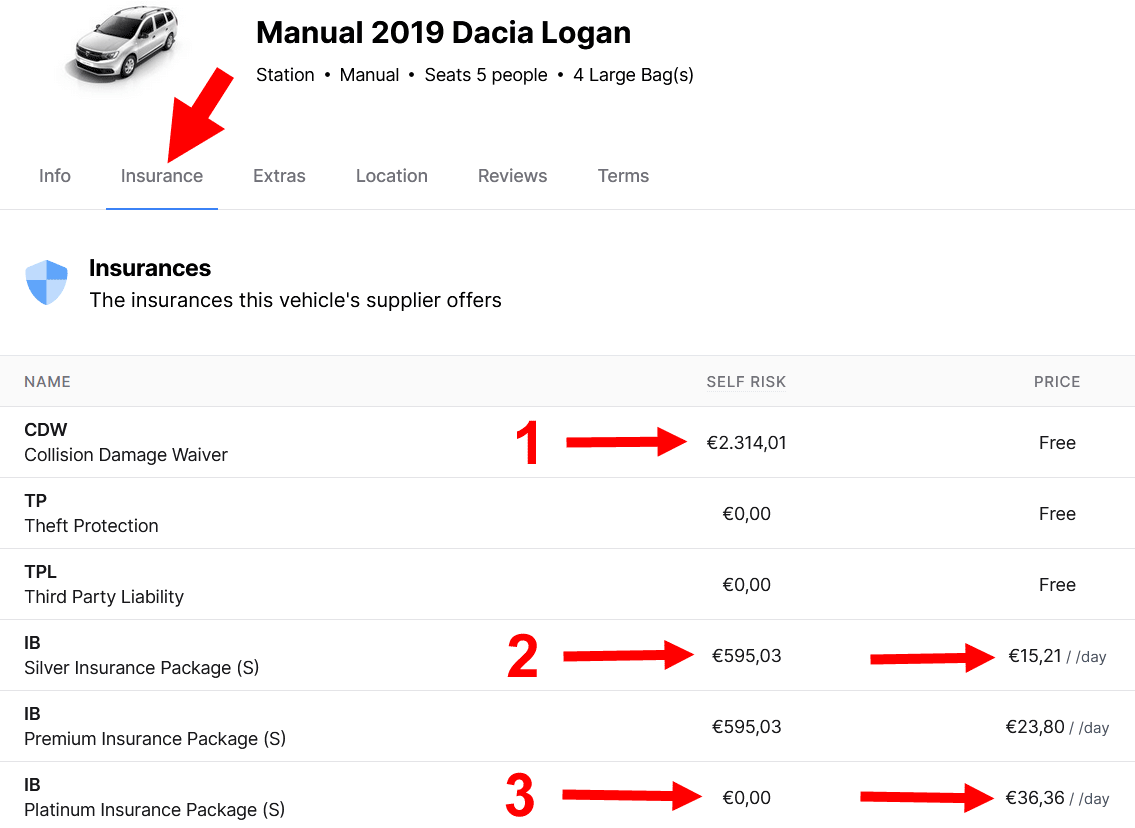Click the 'Station' car type text
This screenshot has width=1135, height=828.
click(285, 75)
